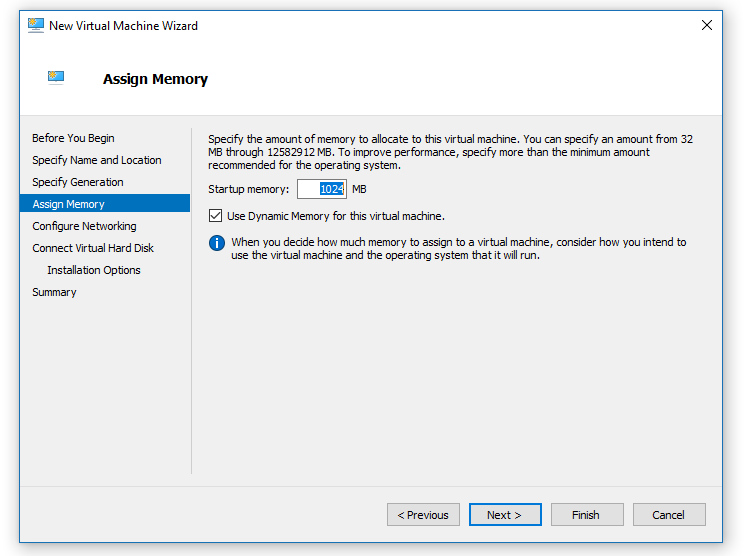This screenshot has height=556, width=746.
Task: Select Installation Options sub-step
Action: point(93,270)
